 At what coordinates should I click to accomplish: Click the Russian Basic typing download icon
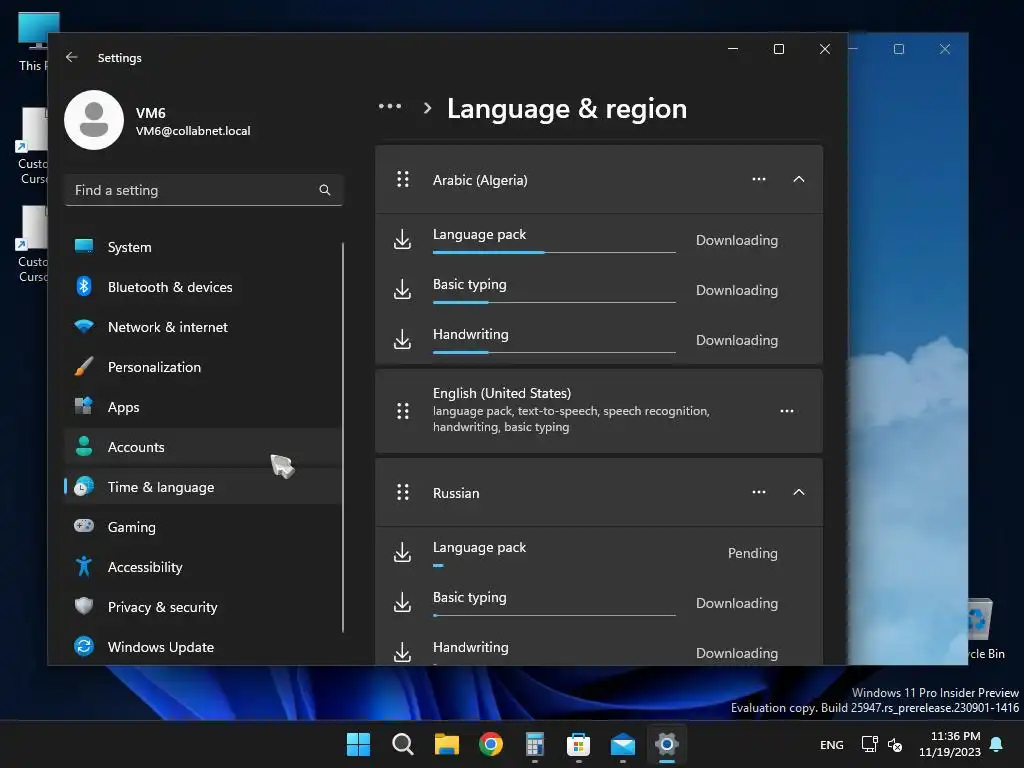coord(403,602)
